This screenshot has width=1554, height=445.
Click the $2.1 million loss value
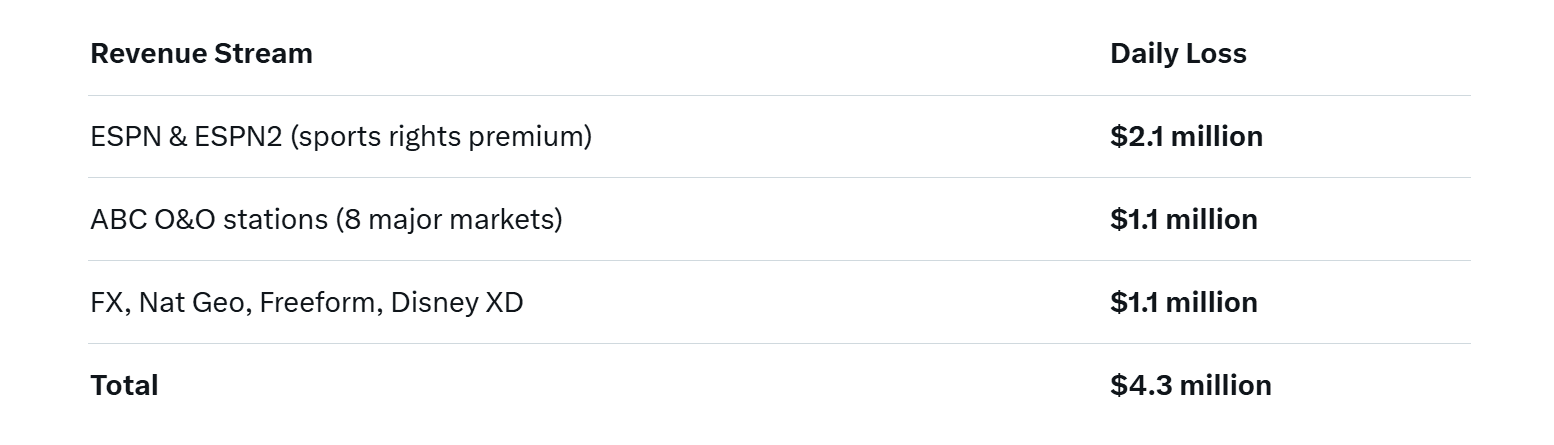(x=1186, y=136)
